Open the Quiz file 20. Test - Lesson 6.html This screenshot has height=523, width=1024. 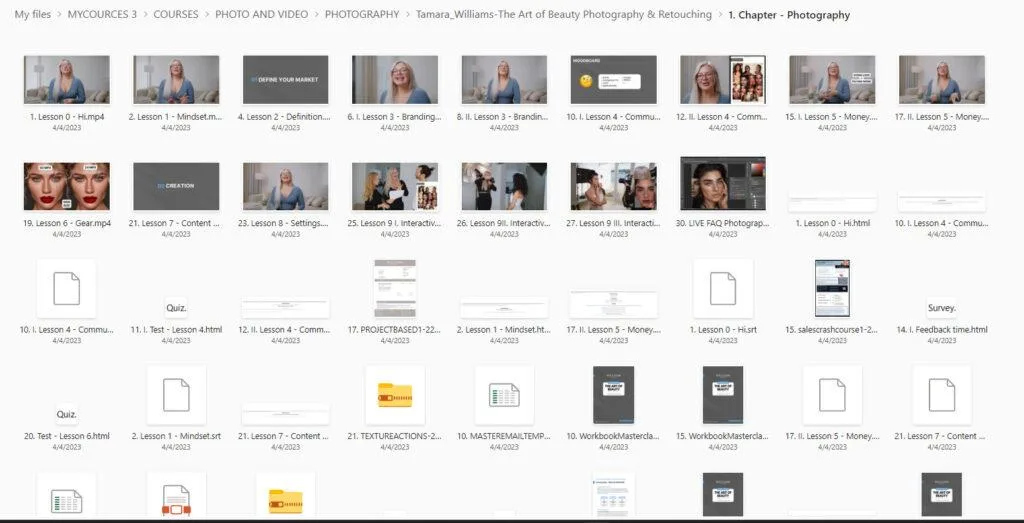pyautogui.click(x=66, y=414)
